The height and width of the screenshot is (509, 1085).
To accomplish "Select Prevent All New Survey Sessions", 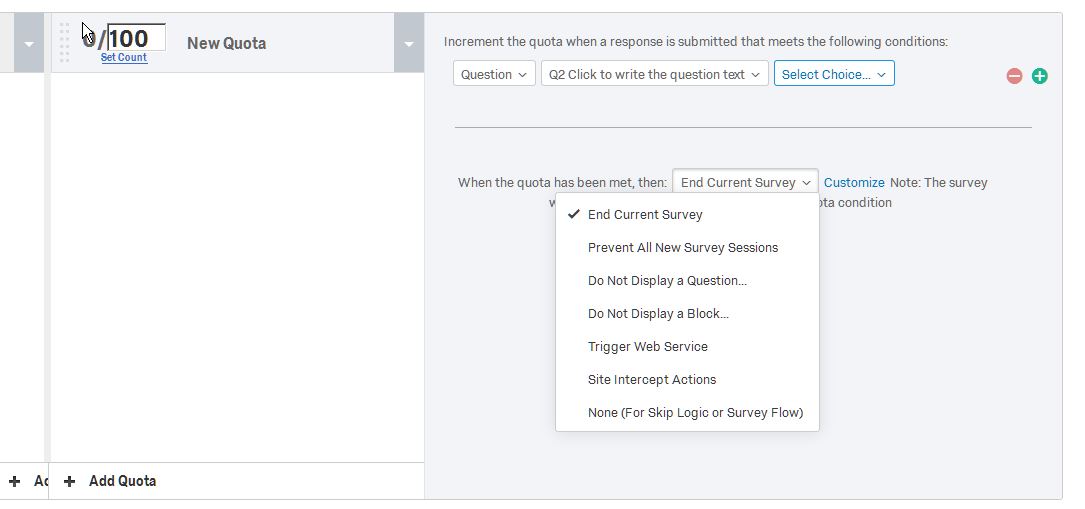I will click(683, 248).
